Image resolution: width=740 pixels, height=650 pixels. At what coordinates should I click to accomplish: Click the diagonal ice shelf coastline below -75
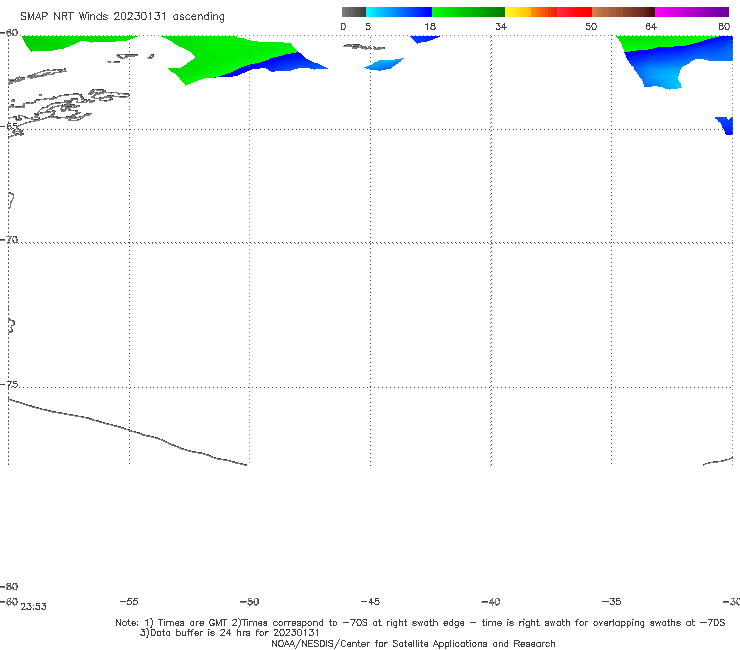(127, 431)
